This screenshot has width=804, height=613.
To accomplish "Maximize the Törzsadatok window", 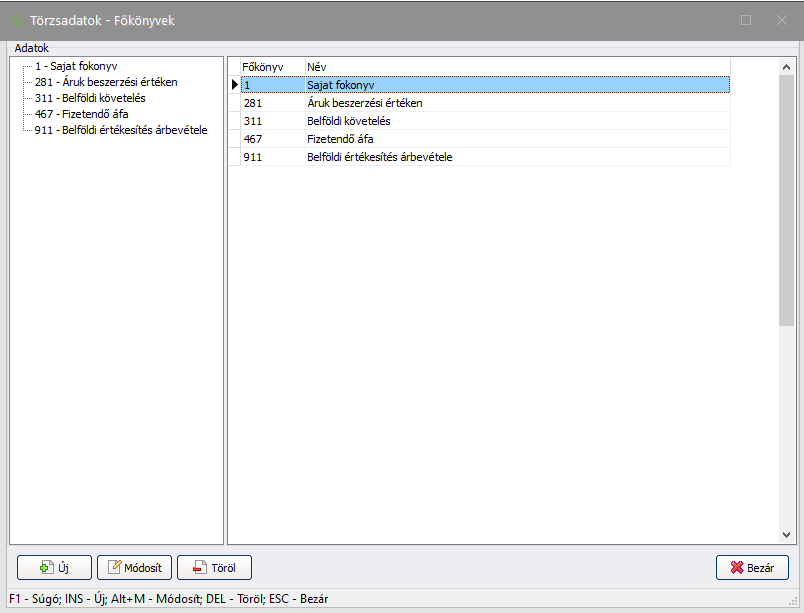I will point(746,20).
